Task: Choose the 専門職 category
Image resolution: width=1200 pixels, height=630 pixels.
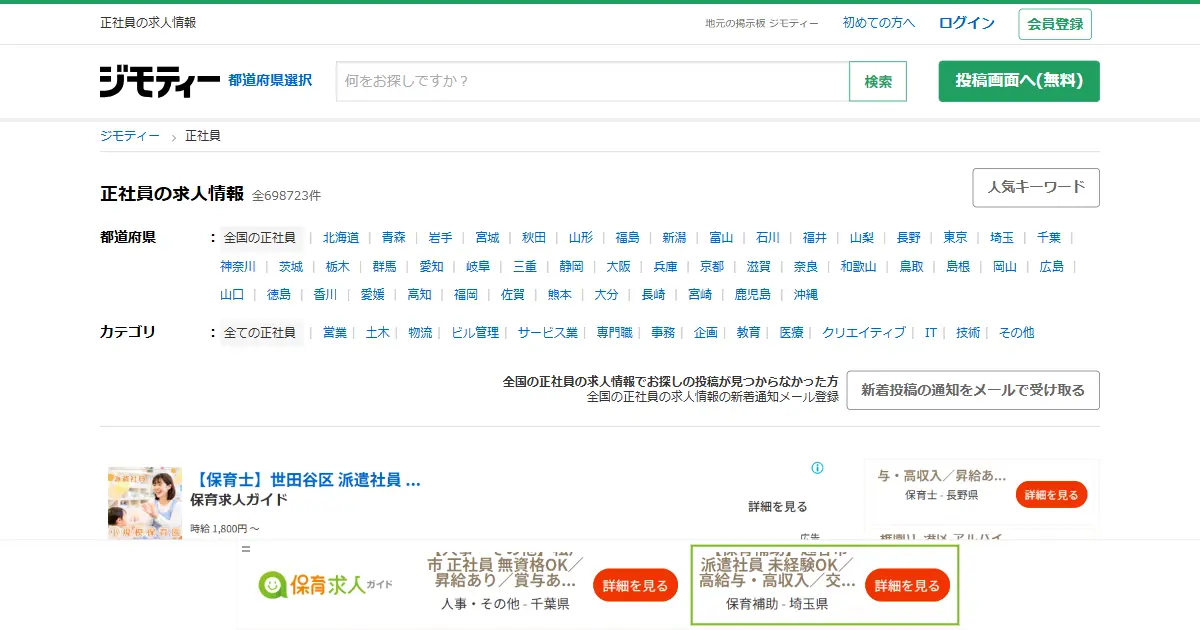Action: pos(615,333)
